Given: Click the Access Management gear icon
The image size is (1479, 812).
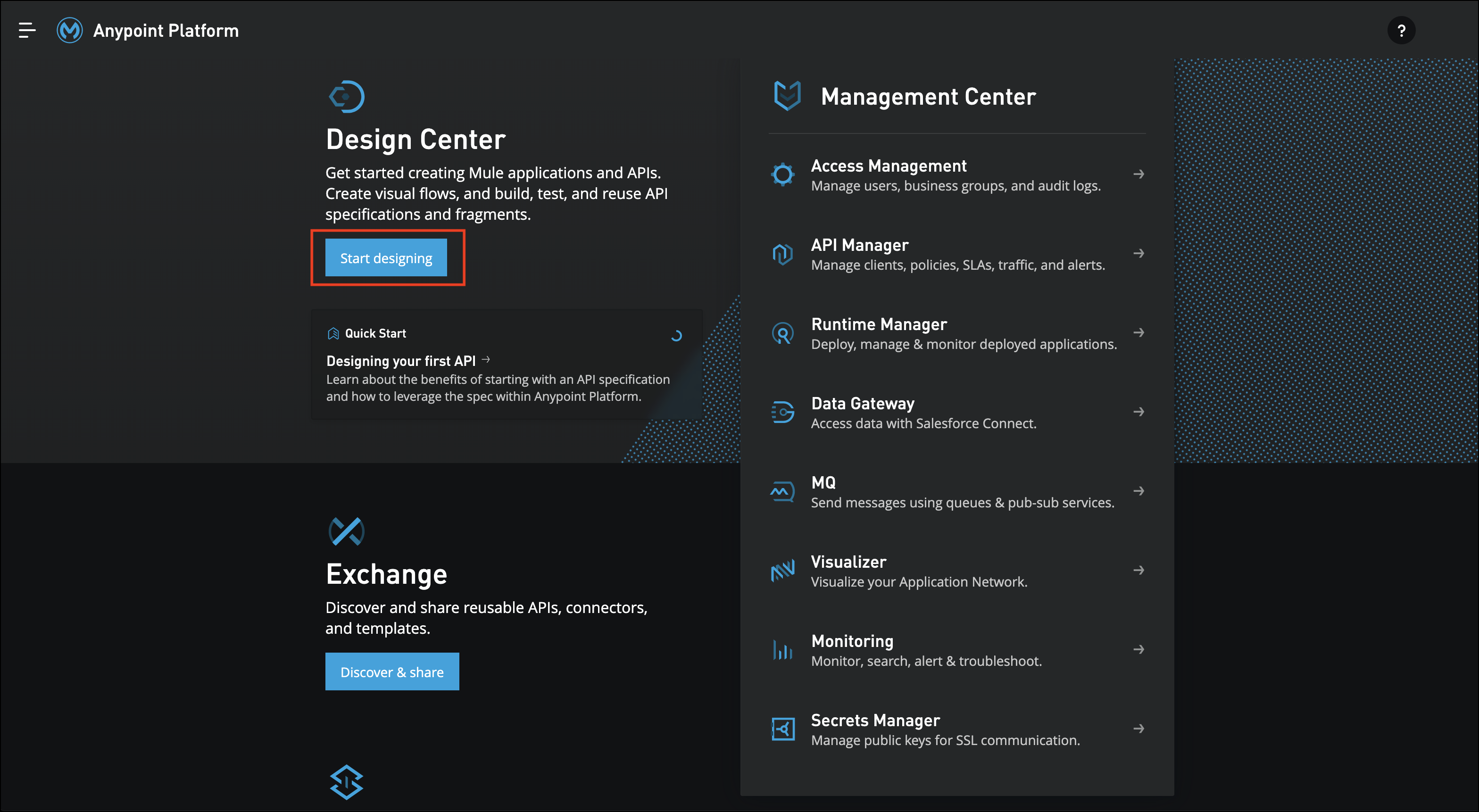Looking at the screenshot, I should point(782,174).
